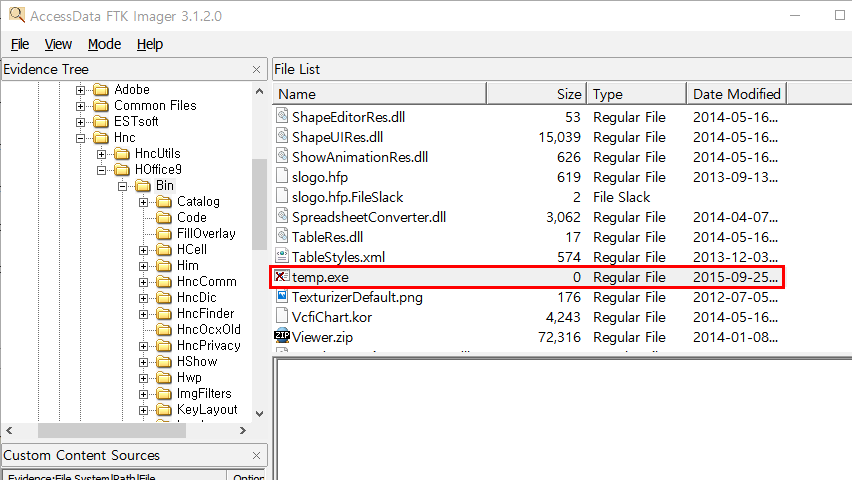852x480 pixels.
Task: Click the KeyLayout tree item label
Action: tap(207, 410)
